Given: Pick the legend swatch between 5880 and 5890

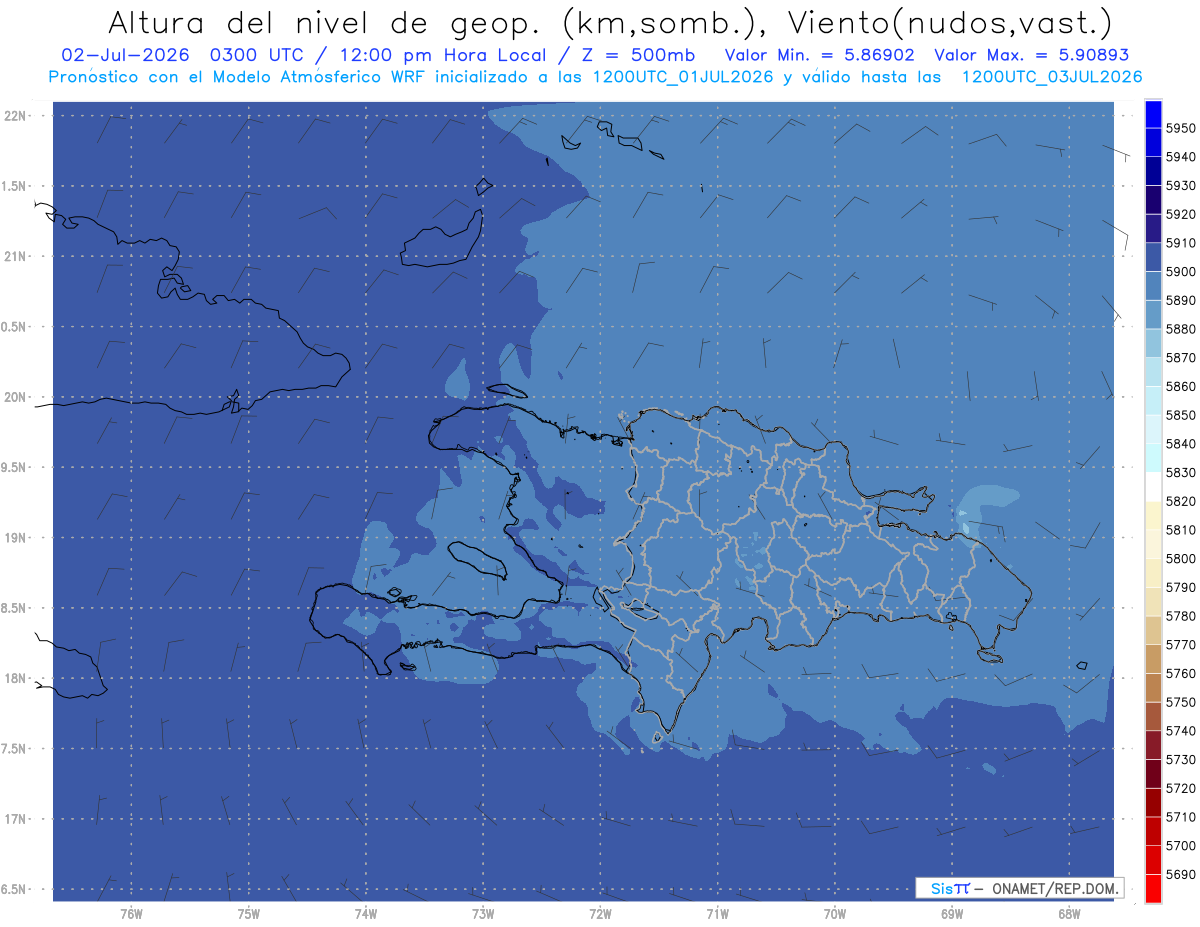Looking at the screenshot, I should click(x=1152, y=315).
